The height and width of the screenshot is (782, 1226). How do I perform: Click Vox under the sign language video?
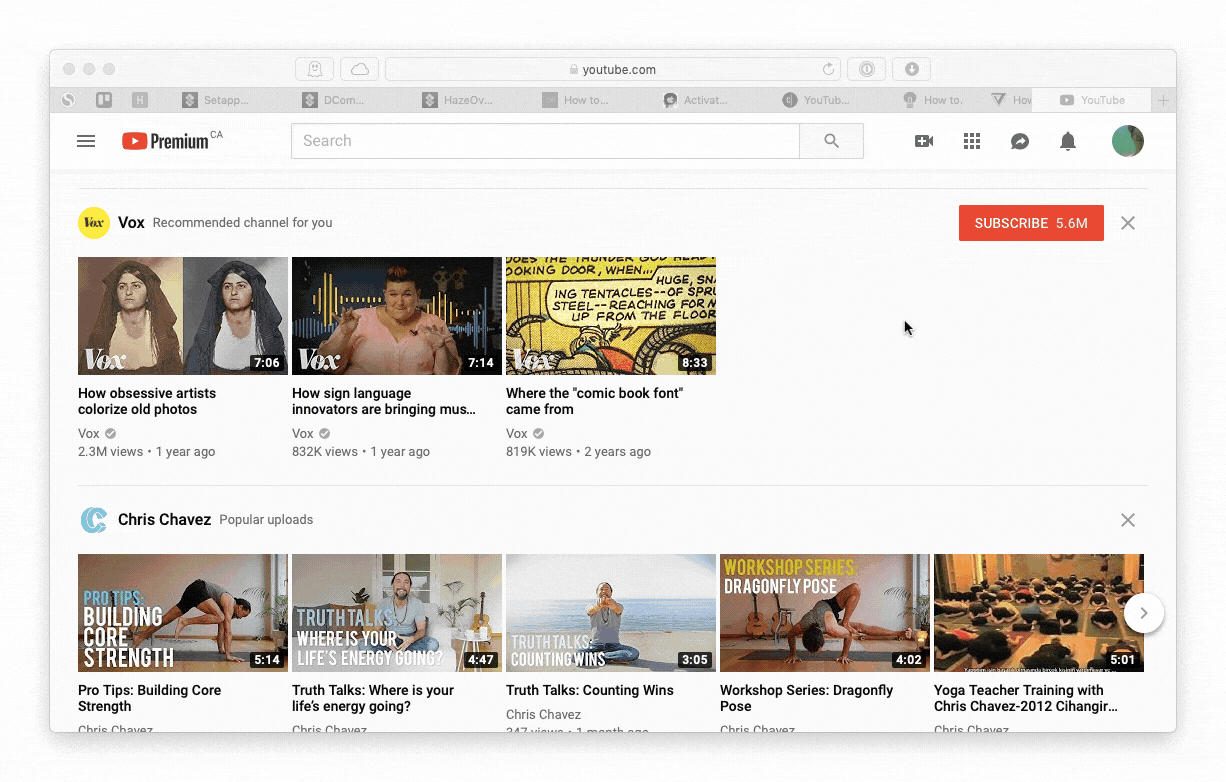[x=303, y=434]
